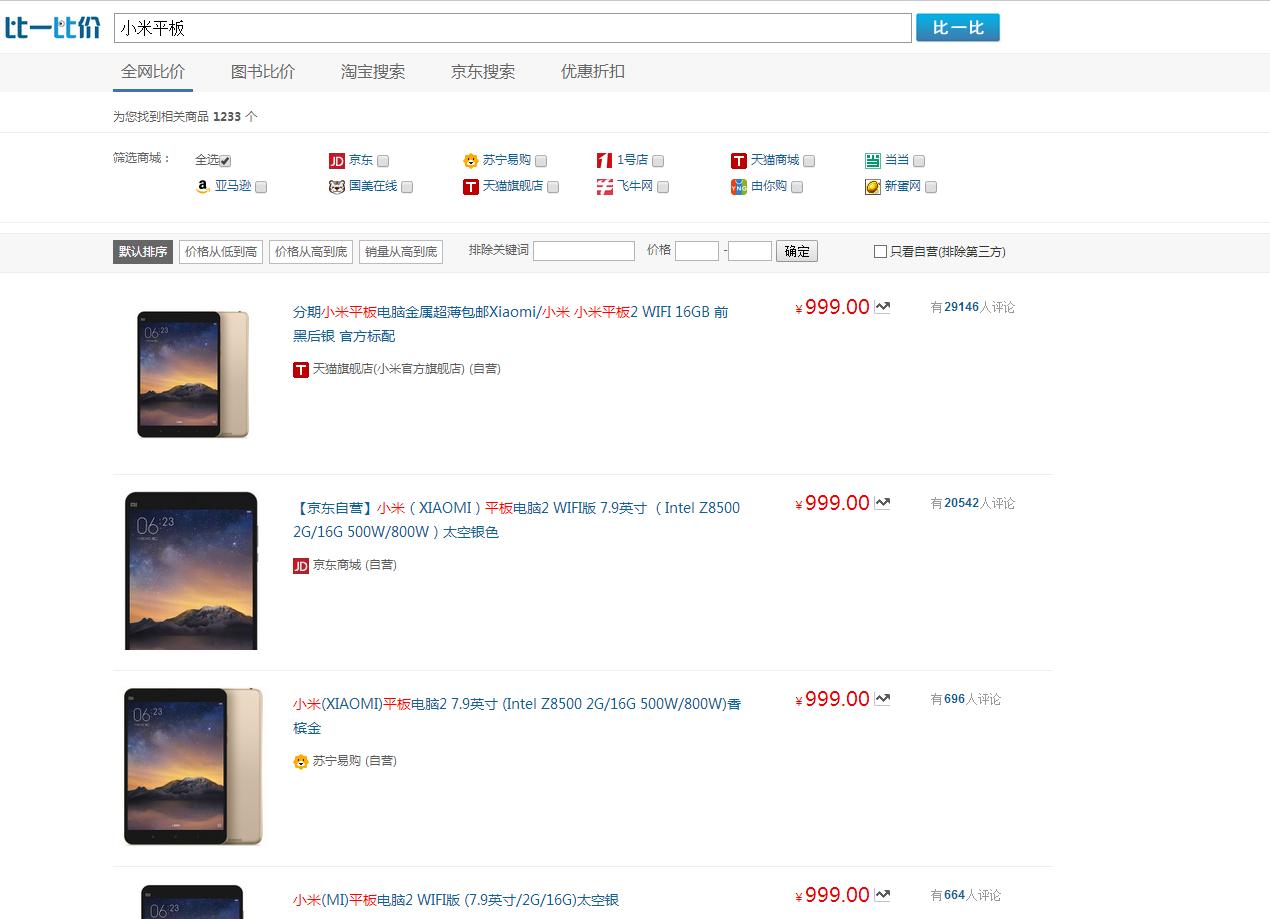Click the 苏宁易购 lion icon

(x=471, y=160)
